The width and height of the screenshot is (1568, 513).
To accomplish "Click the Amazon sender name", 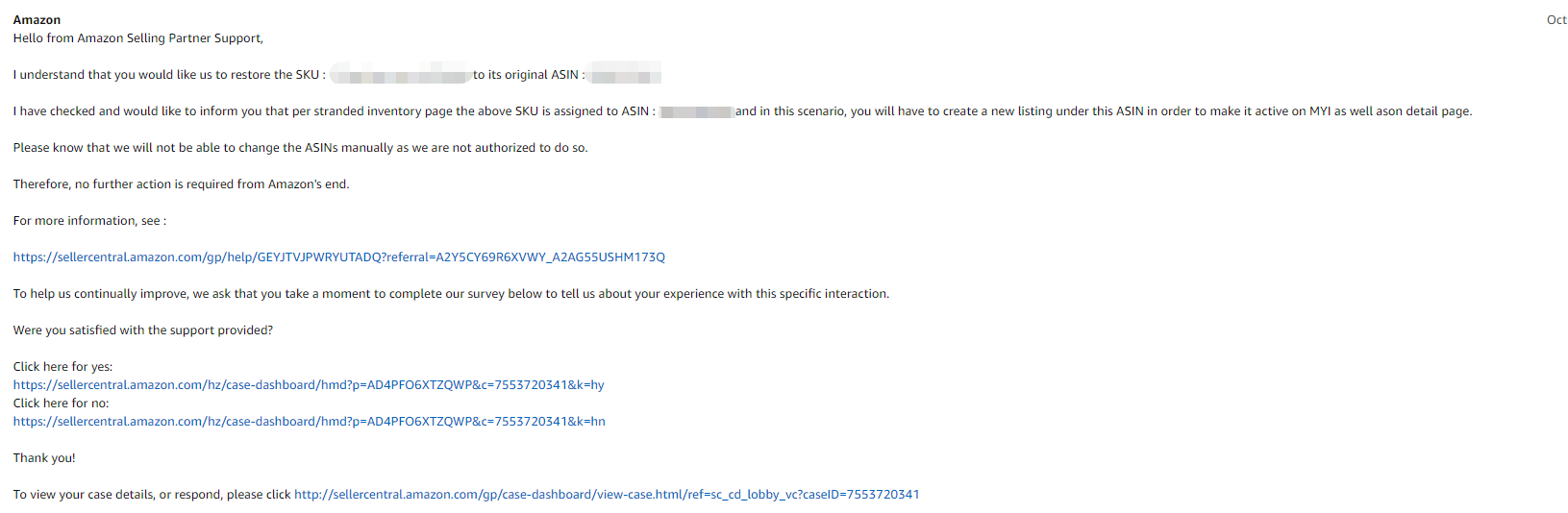I will click(x=37, y=20).
